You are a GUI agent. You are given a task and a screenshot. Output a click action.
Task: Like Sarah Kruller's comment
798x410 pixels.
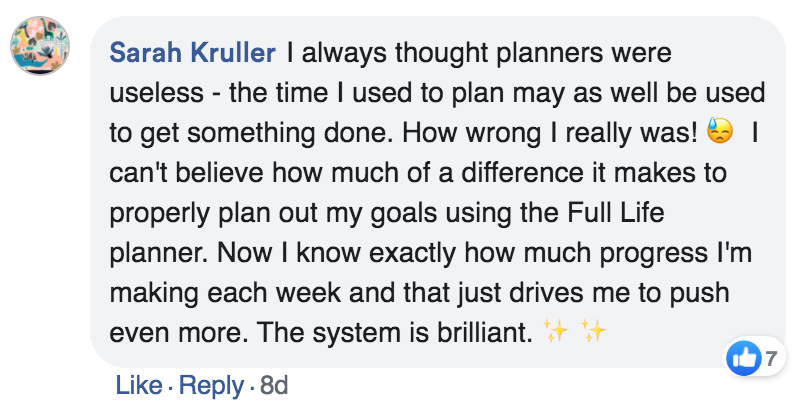click(139, 385)
